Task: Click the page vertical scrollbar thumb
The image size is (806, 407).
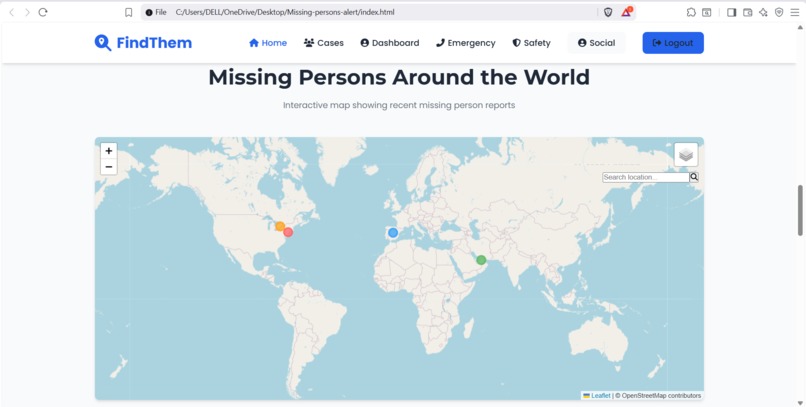Action: click(801, 210)
